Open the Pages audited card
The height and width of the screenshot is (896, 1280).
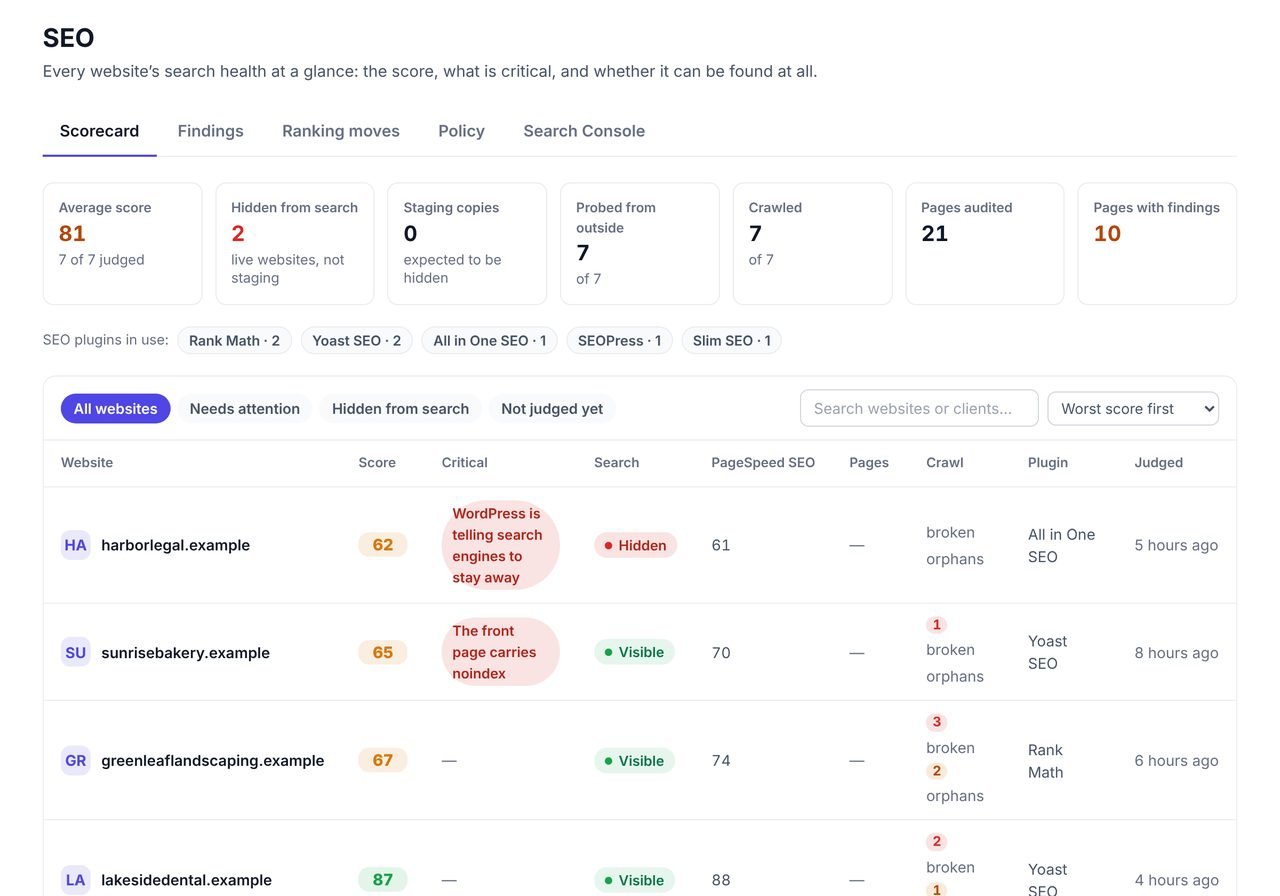pos(985,243)
